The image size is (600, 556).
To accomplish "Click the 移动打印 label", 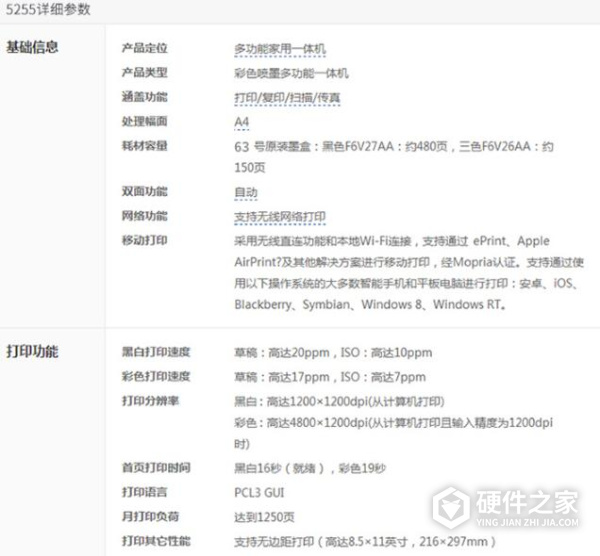I will coord(144,240).
